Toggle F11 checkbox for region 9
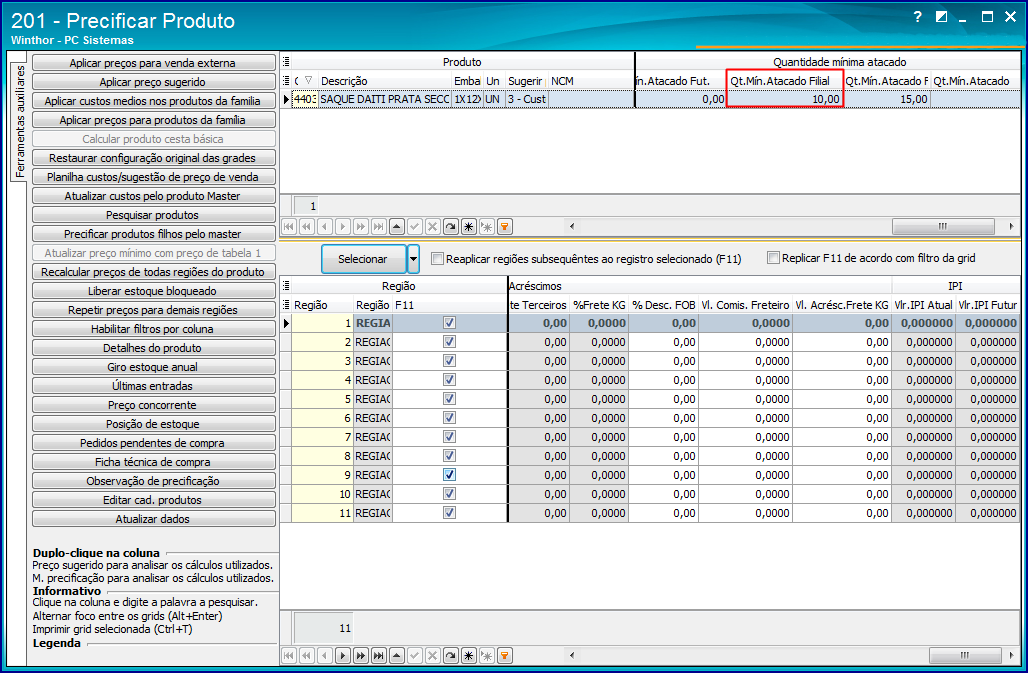This screenshot has height=673, width=1028. [x=449, y=474]
